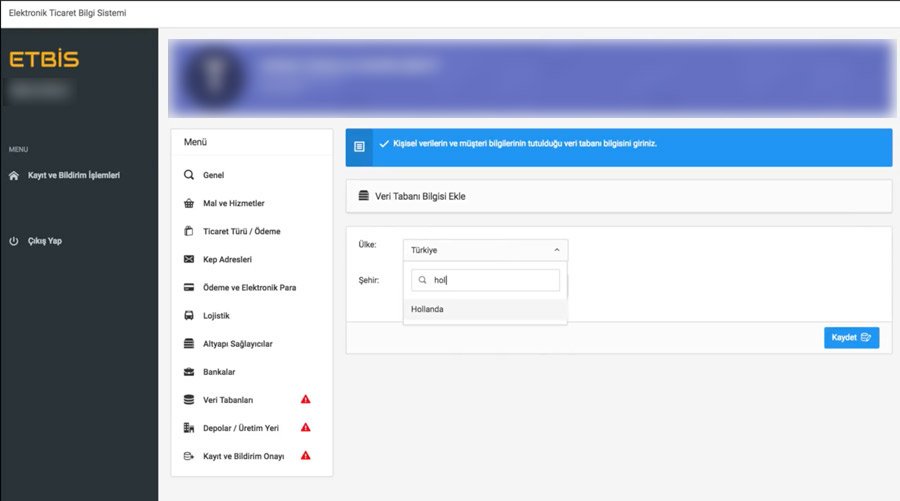Screen dimensions: 900x501
Task: Select Hollanda from the dropdown results
Action: pyautogui.click(x=486, y=309)
